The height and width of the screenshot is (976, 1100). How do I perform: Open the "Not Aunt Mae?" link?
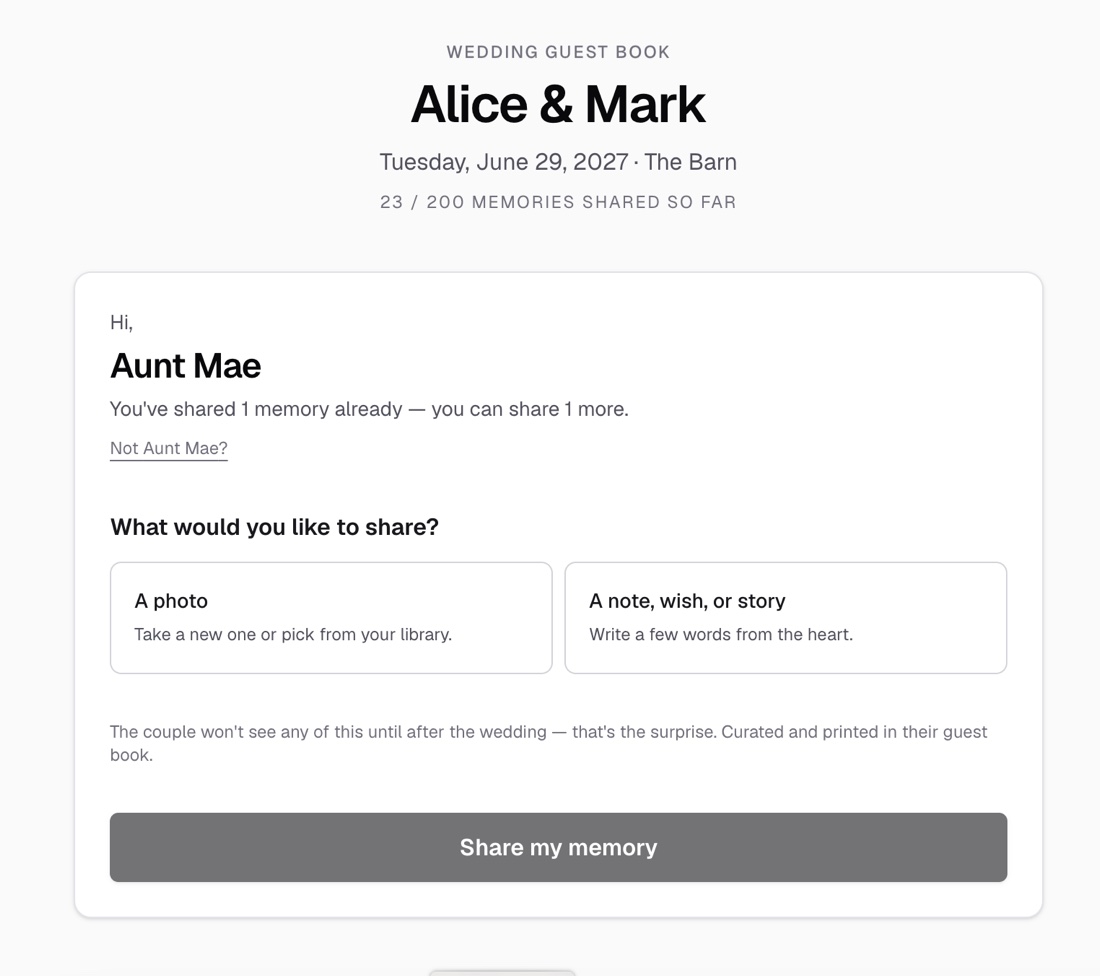click(169, 448)
